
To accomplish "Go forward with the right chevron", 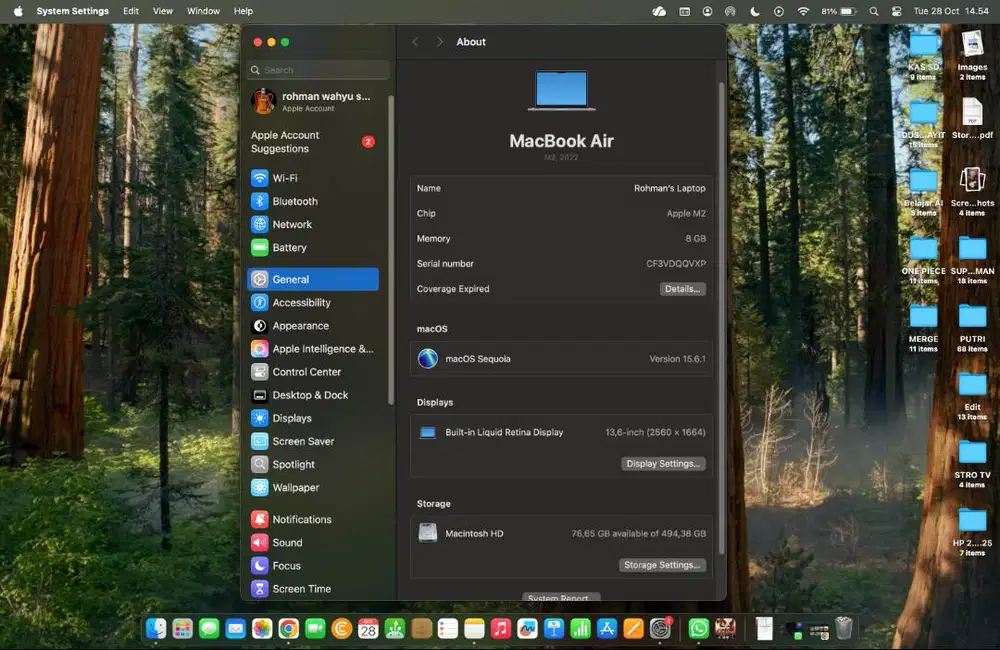I will pyautogui.click(x=439, y=41).
